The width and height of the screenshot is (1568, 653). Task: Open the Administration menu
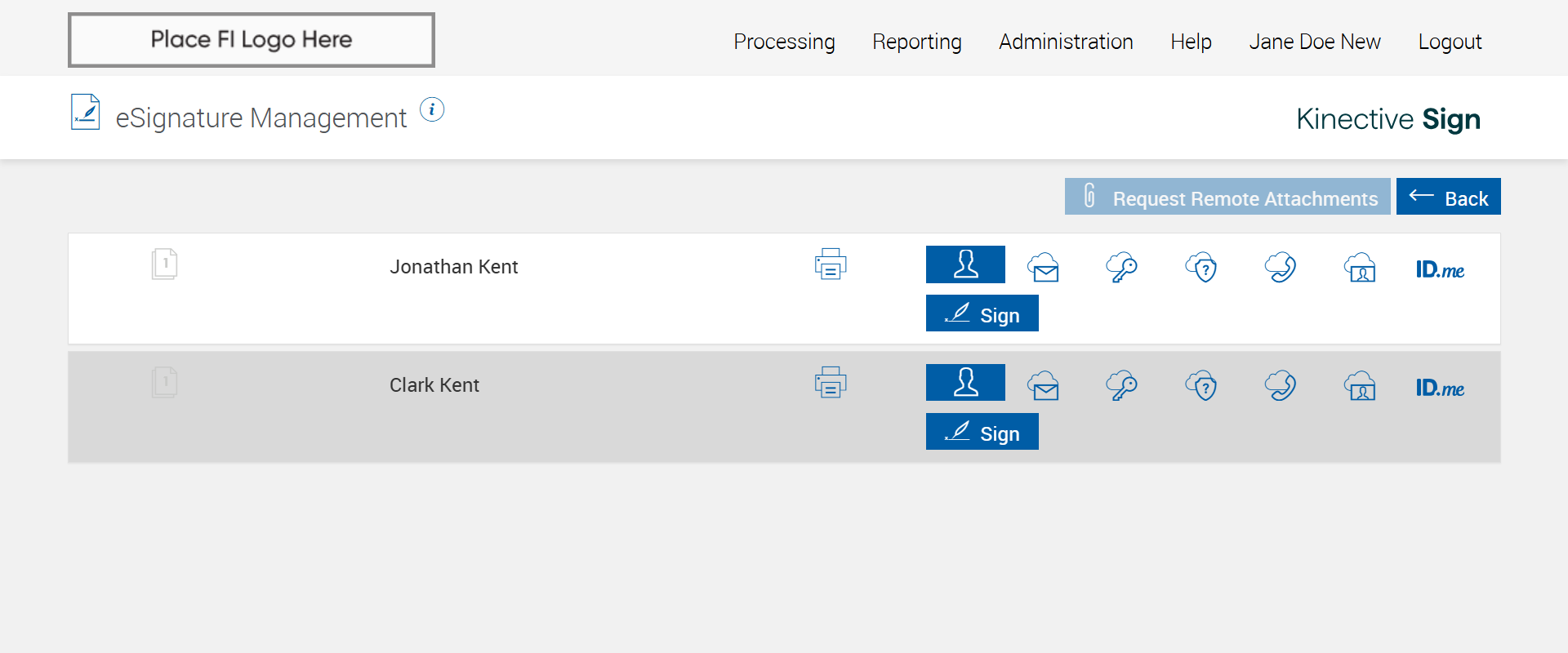pos(1066,42)
